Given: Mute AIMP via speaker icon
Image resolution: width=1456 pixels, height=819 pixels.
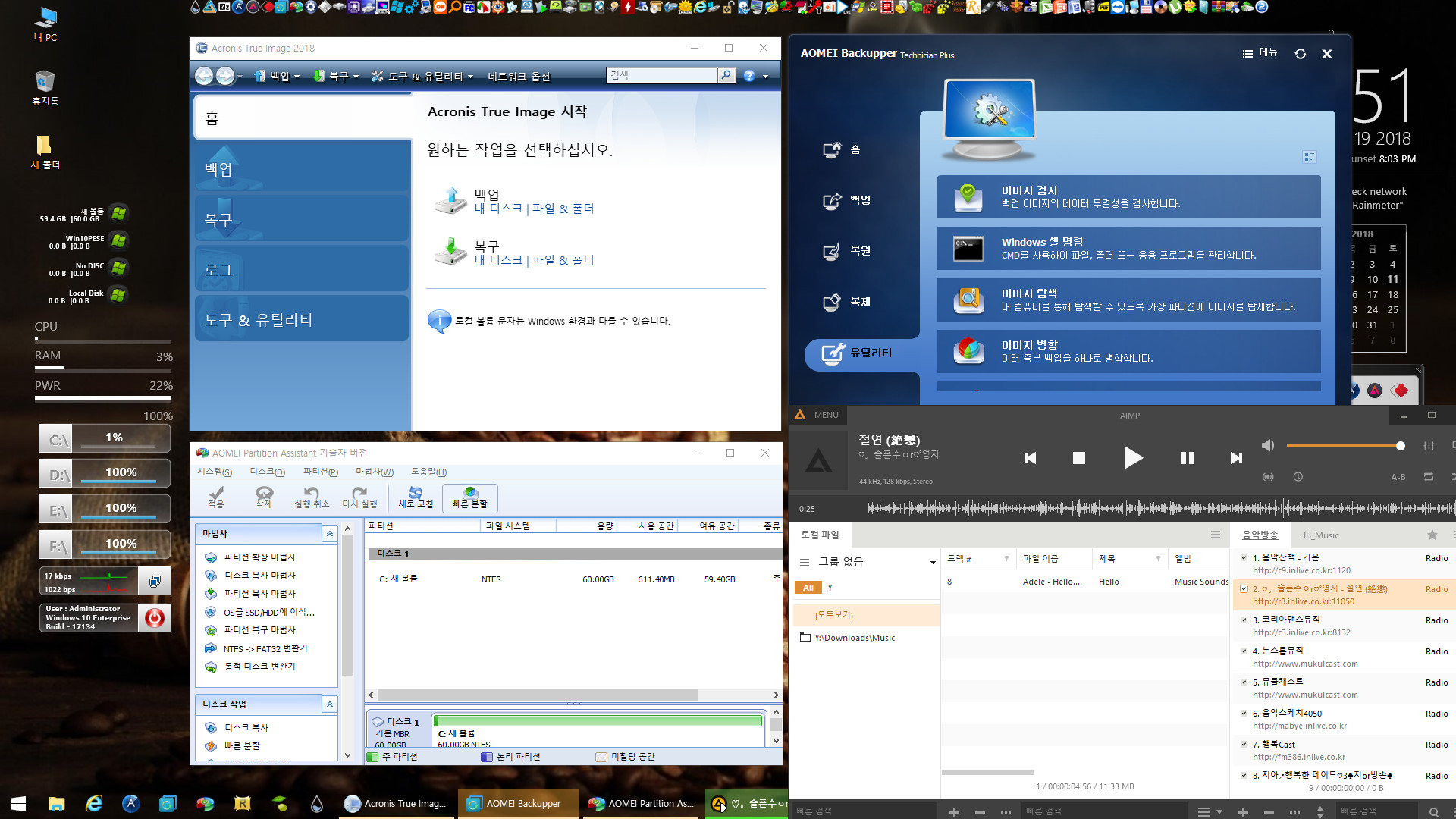Looking at the screenshot, I should tap(1268, 445).
